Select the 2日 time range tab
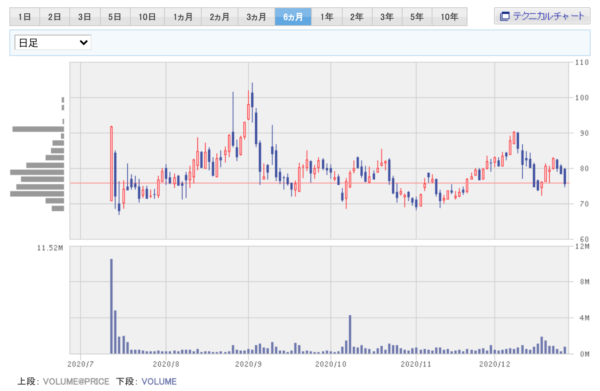600x391 pixels. pos(55,17)
